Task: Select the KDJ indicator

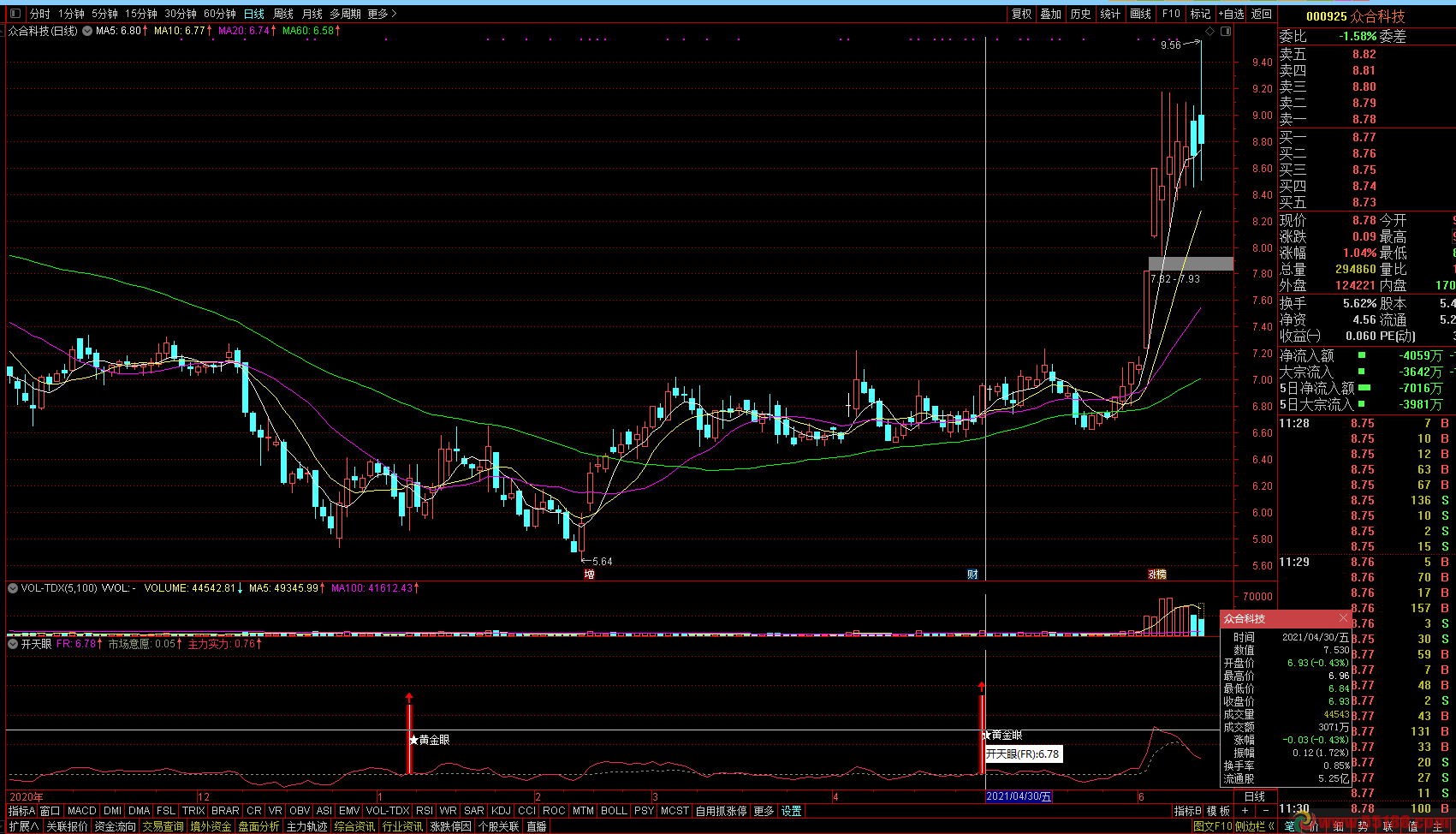Action: (502, 811)
